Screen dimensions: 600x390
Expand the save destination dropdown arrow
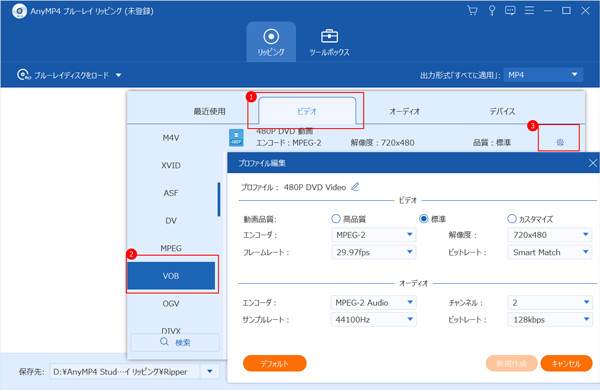[210, 372]
